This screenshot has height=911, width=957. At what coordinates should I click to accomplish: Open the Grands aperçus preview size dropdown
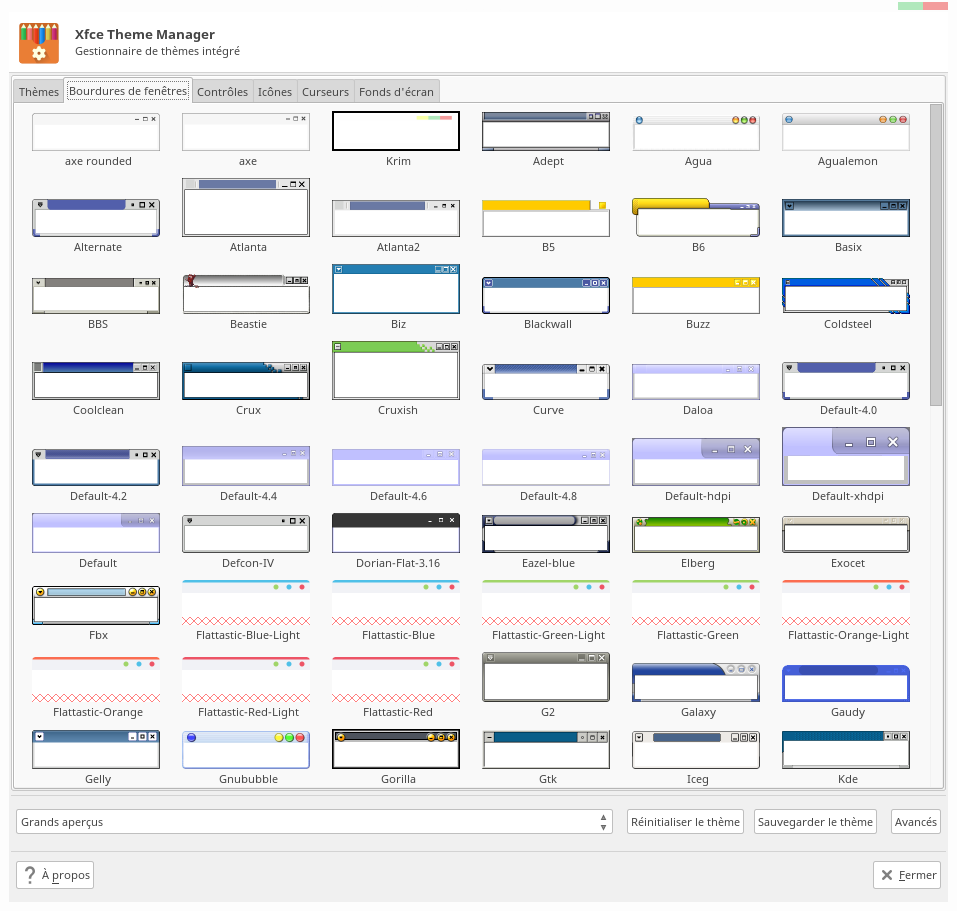[314, 821]
